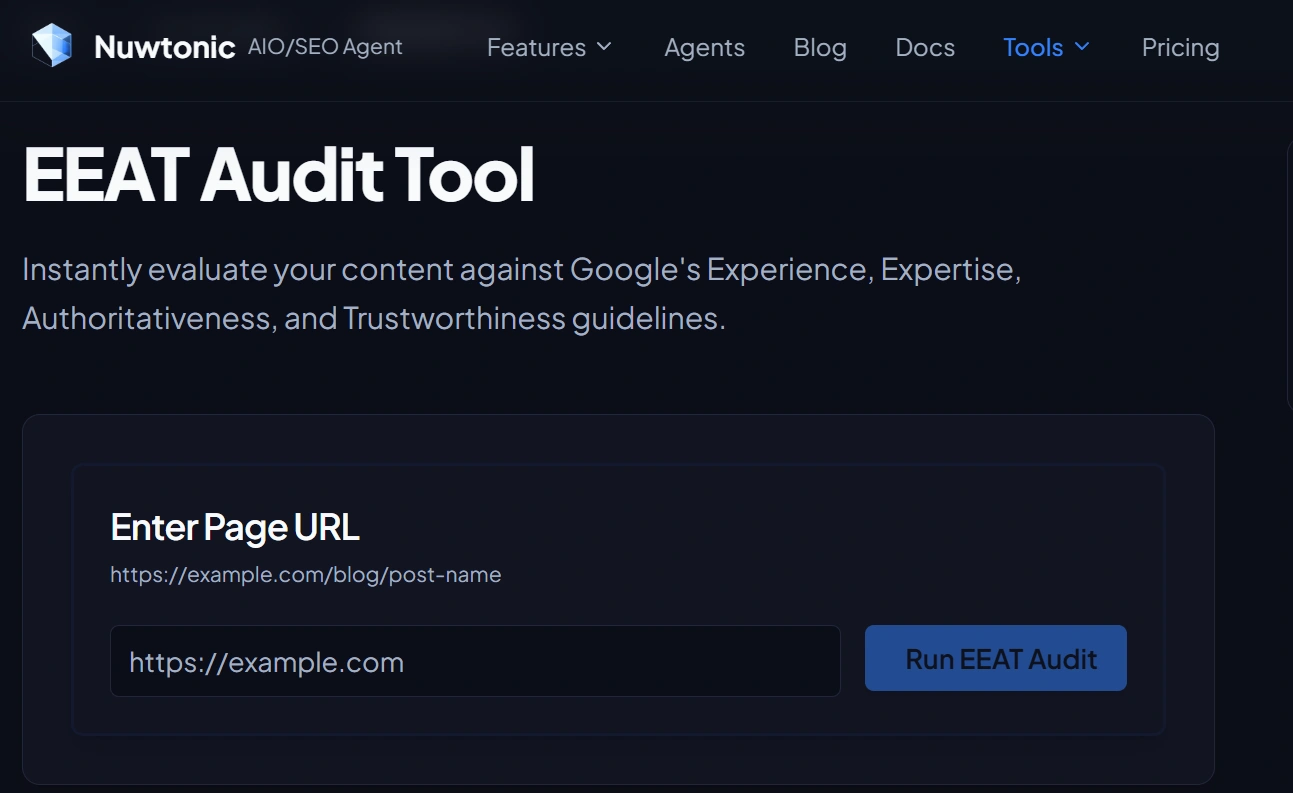Click the AIO/SEO Agent tagline
This screenshot has width=1293, height=793.
coord(325,47)
